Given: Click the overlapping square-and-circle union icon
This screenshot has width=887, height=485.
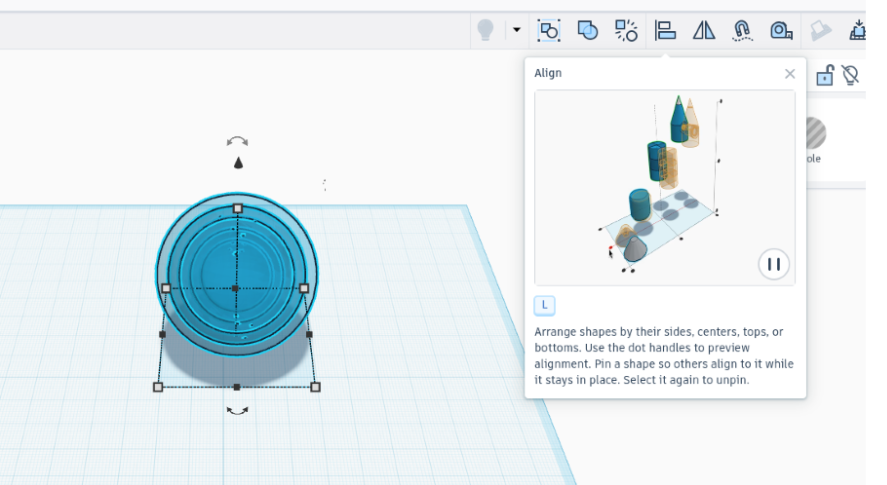Looking at the screenshot, I should 588,30.
